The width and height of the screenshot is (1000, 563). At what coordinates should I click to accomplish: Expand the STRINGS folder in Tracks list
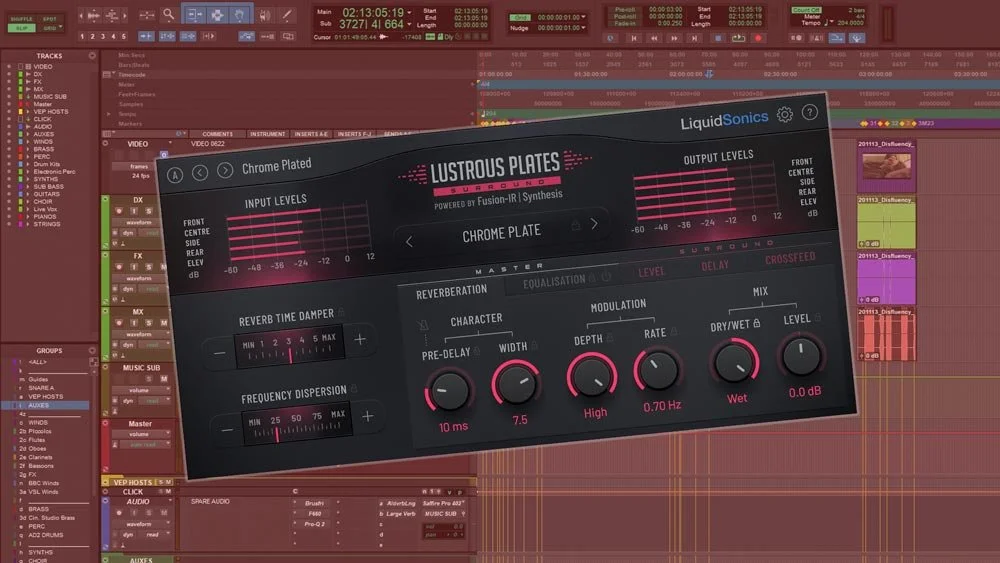28,224
